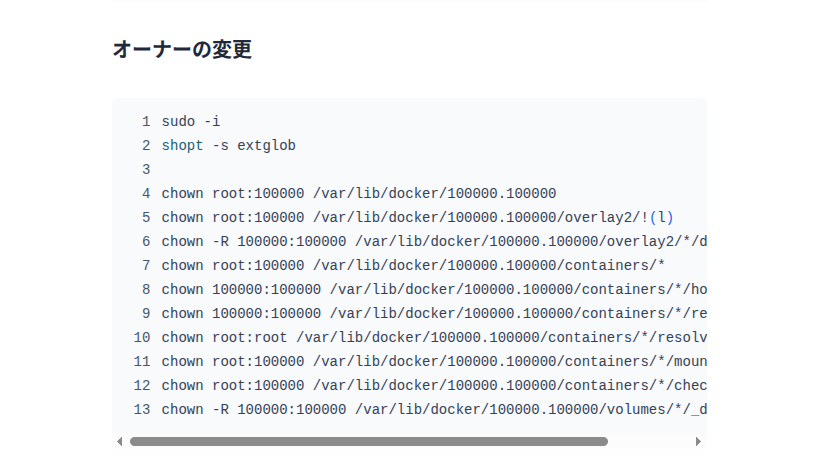Click the word 'extglob' in code
This screenshot has width=826, height=467.
[x=266, y=146]
